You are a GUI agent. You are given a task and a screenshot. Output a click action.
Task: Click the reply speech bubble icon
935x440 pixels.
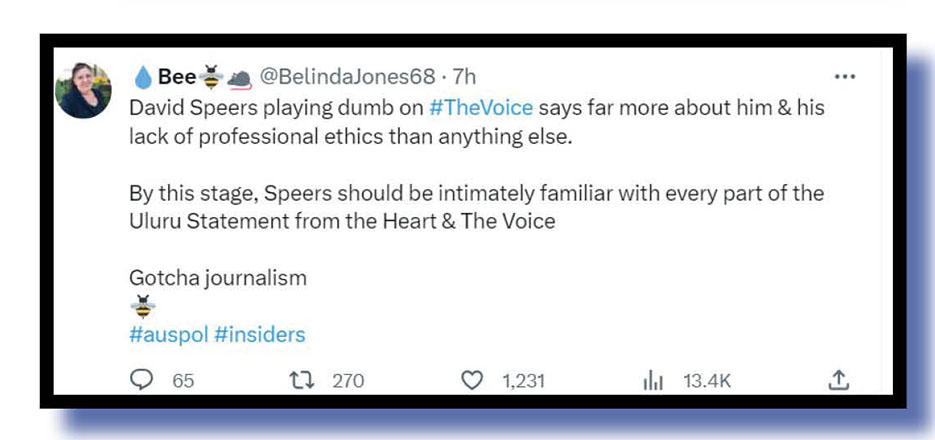coord(142,380)
